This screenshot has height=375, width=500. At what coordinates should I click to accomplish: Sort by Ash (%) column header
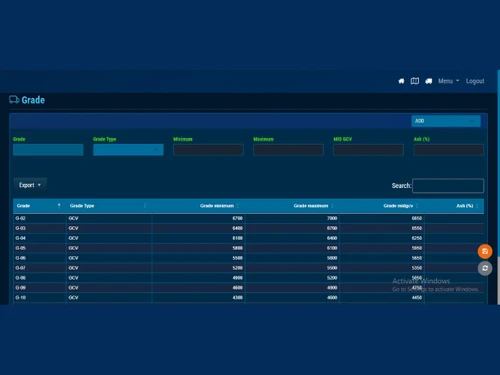pos(454,206)
